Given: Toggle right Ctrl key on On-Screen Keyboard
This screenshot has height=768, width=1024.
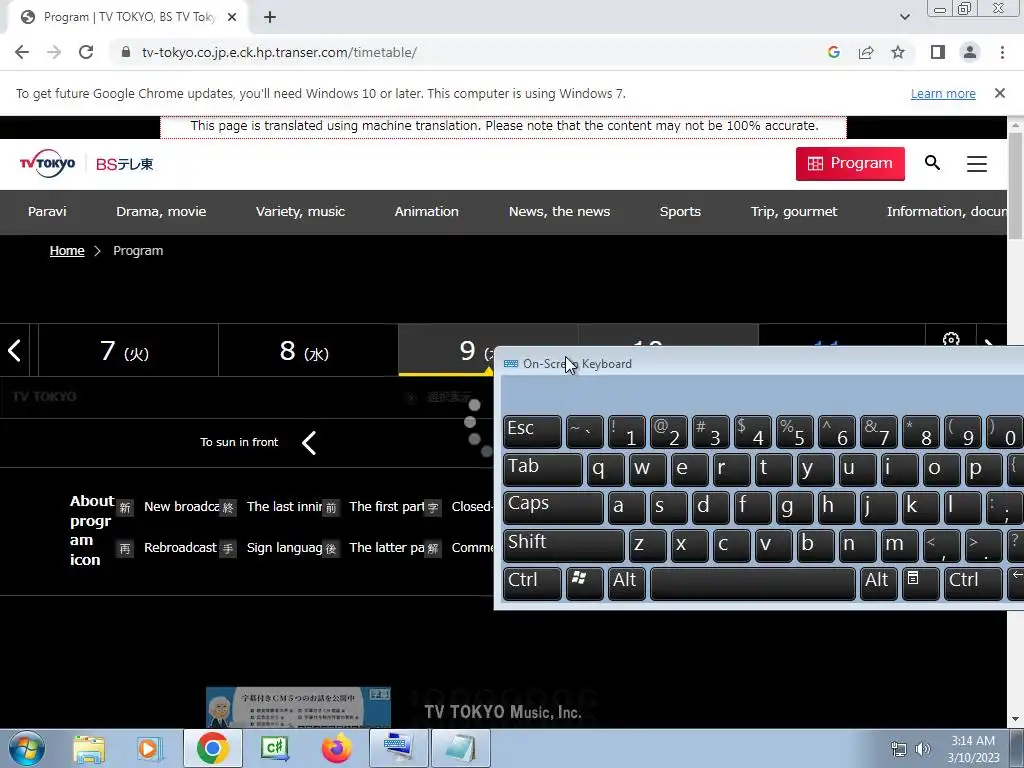Looking at the screenshot, I should tap(973, 583).
